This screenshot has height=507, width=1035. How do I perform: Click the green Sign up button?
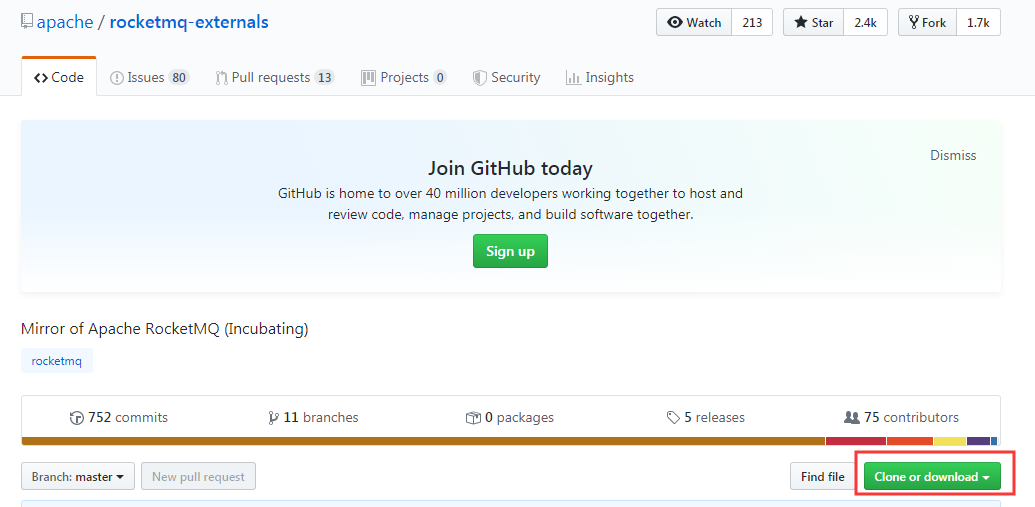coord(510,251)
